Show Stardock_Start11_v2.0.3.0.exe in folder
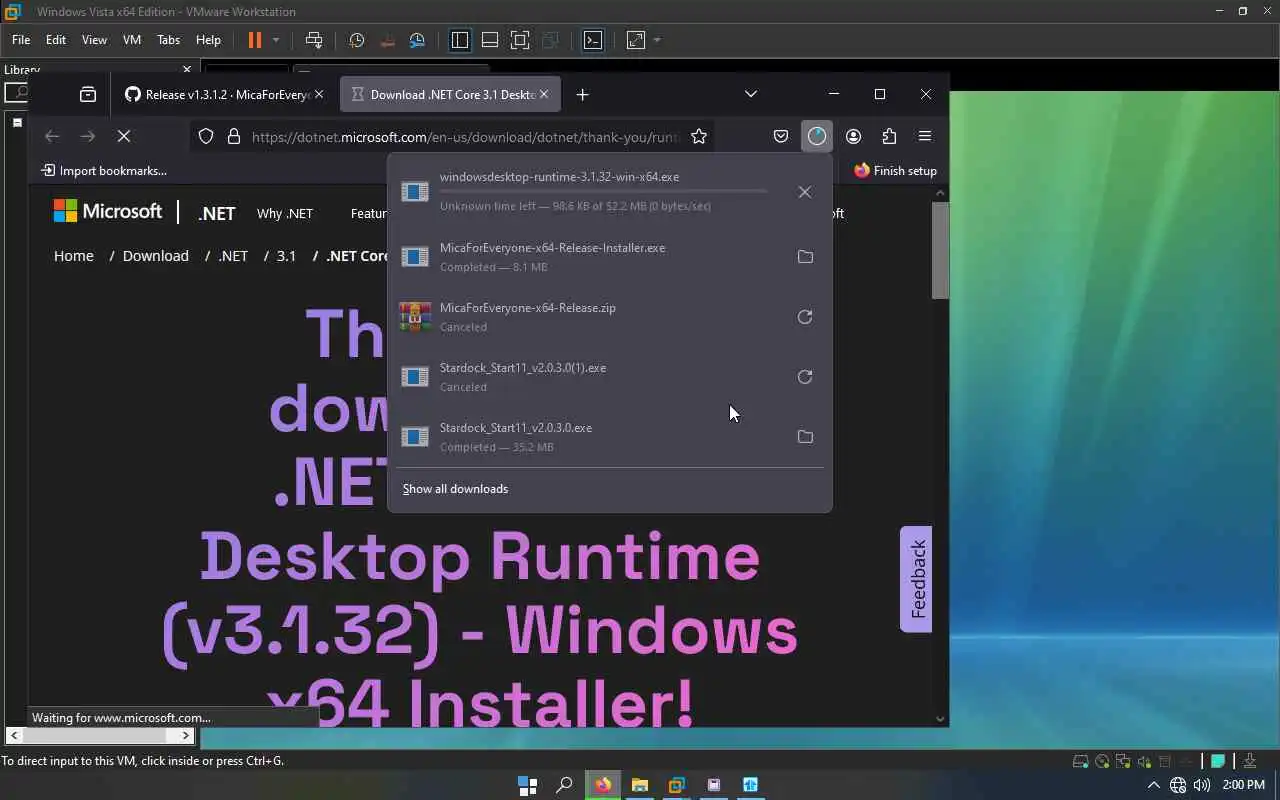Screen dimensions: 1280x800 [x=805, y=437]
